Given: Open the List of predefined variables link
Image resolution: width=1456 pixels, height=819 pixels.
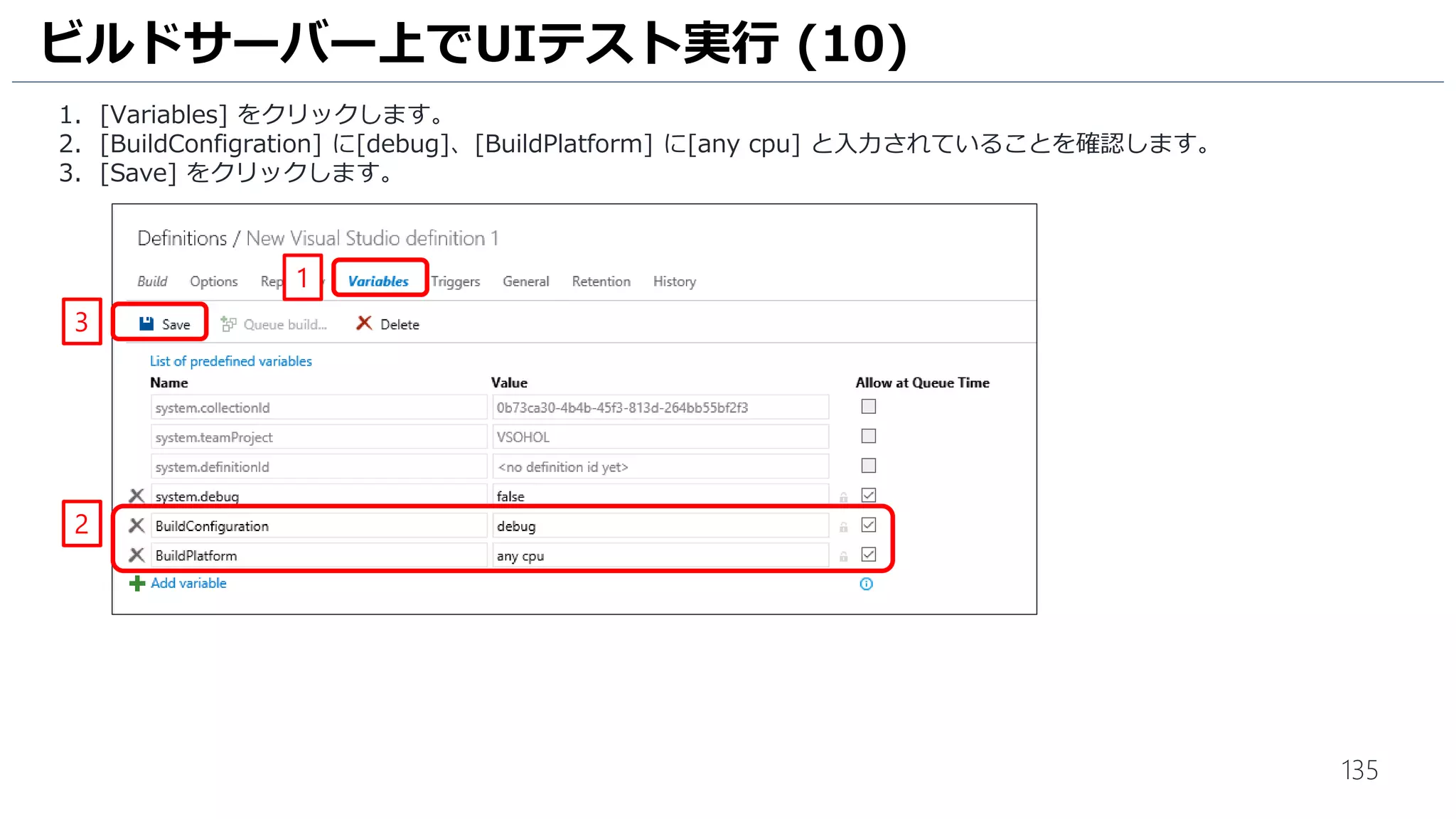Looking at the screenshot, I should pos(230,361).
